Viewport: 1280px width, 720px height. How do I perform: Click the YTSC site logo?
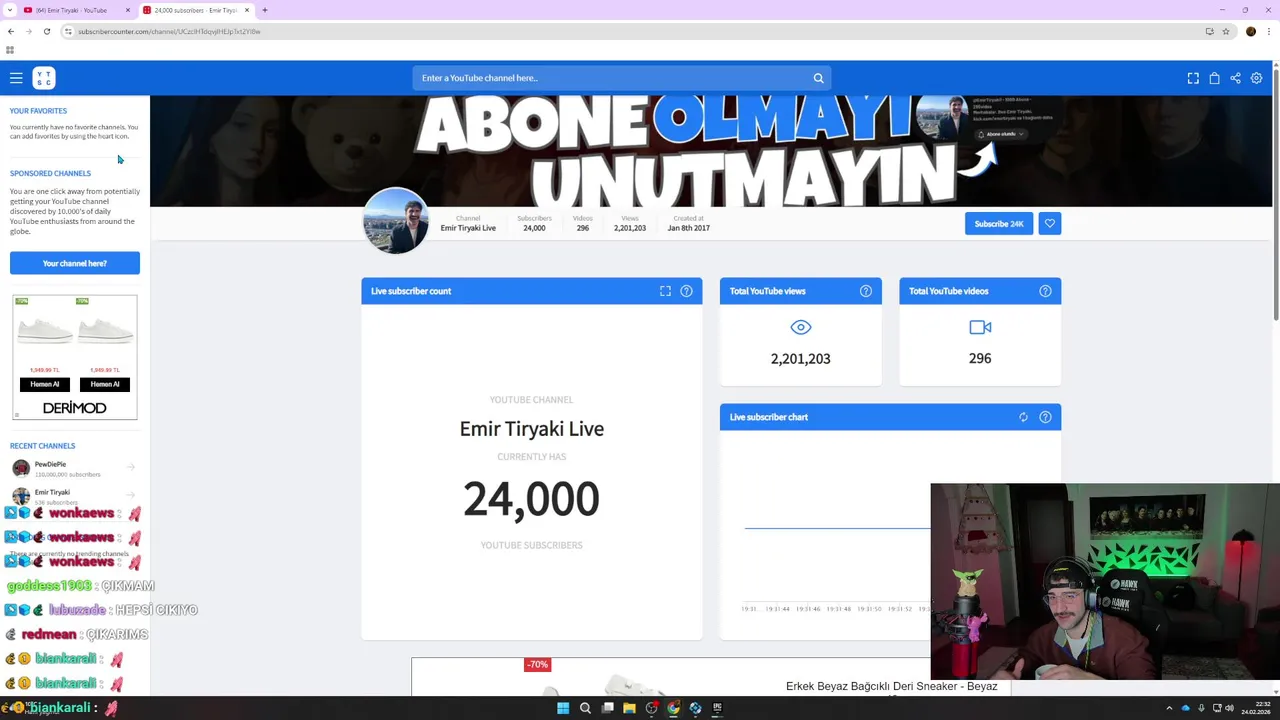click(43, 78)
